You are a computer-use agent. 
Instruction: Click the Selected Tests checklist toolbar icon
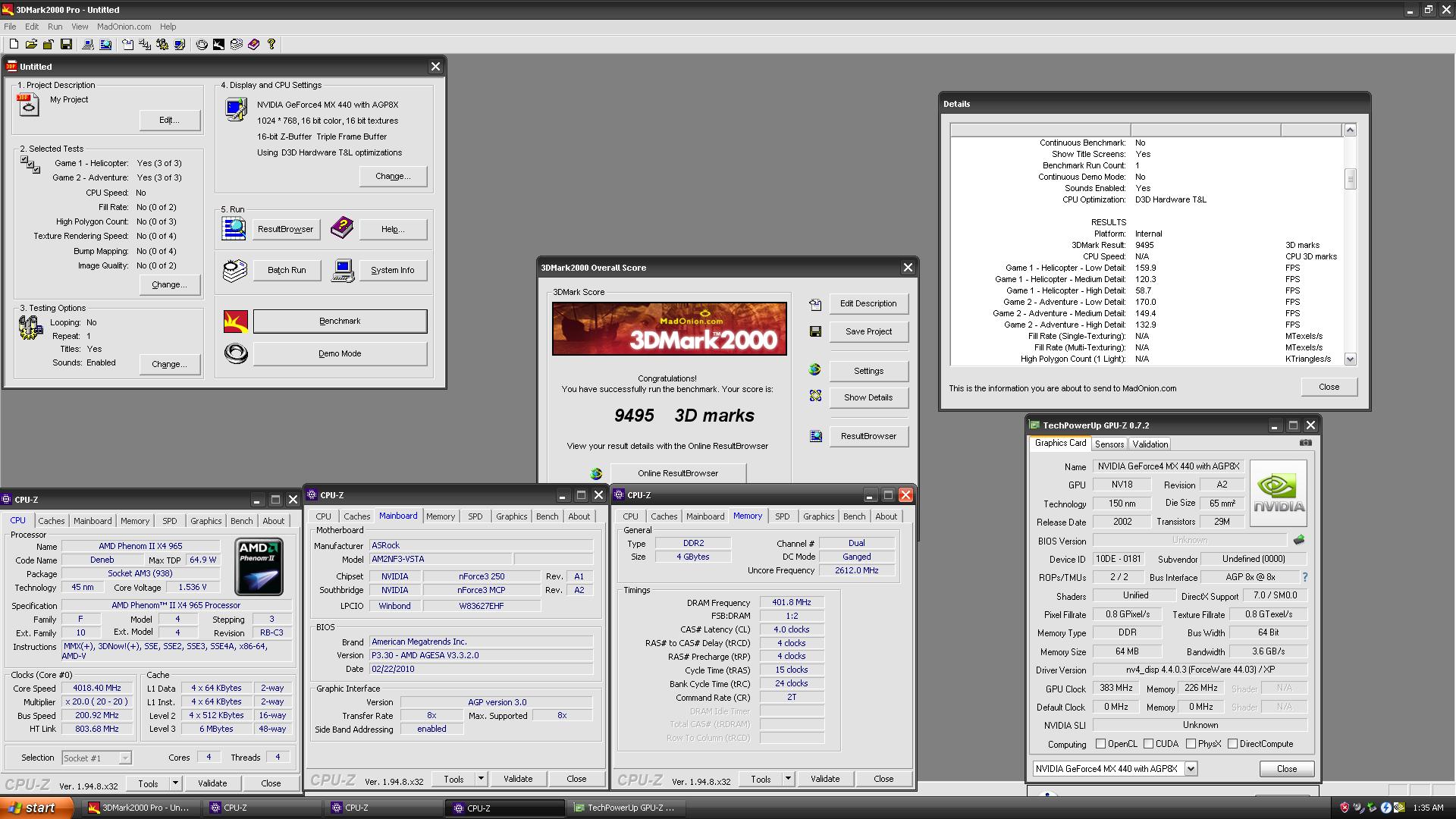tap(145, 44)
